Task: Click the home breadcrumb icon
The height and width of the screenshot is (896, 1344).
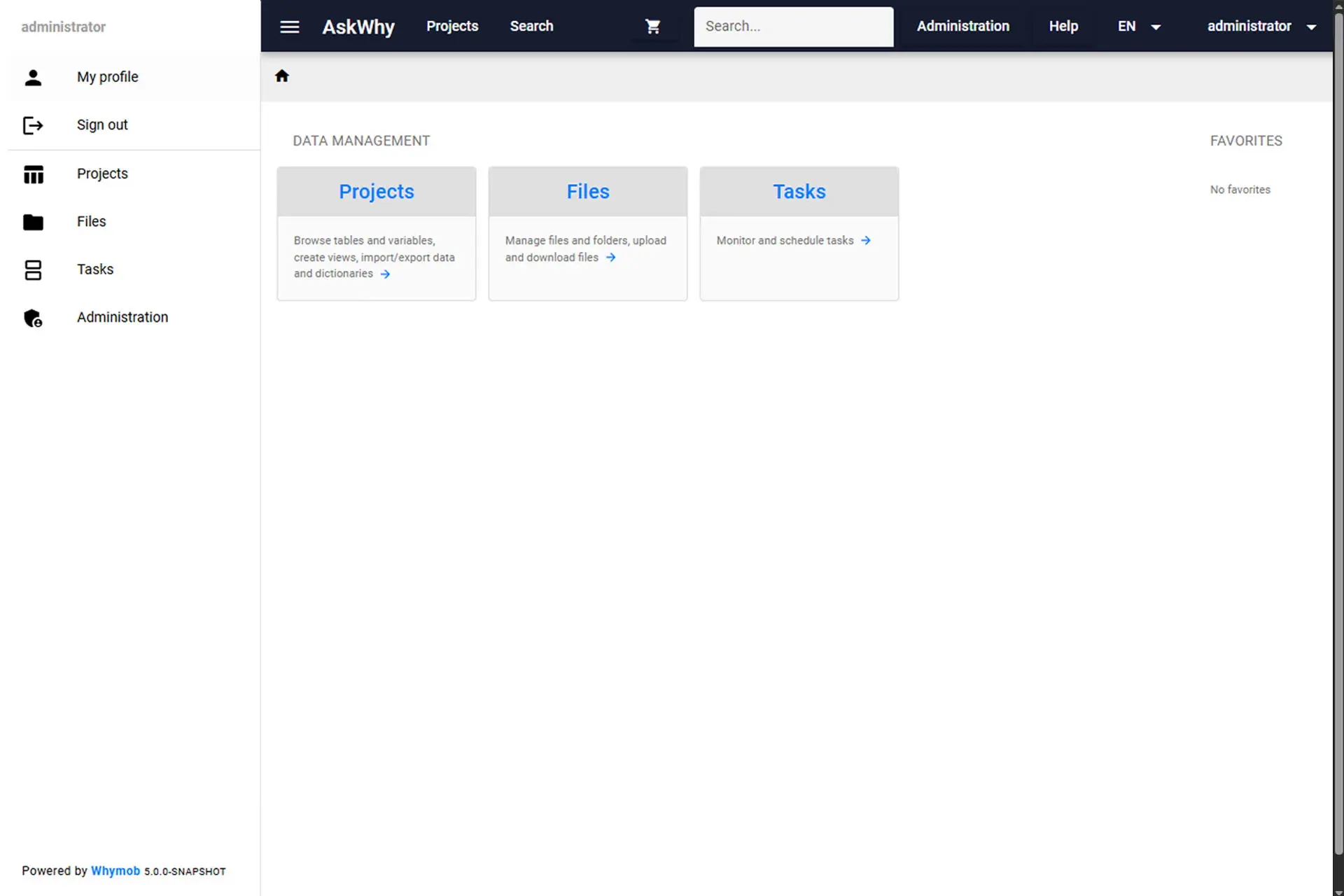Action: pos(282,76)
